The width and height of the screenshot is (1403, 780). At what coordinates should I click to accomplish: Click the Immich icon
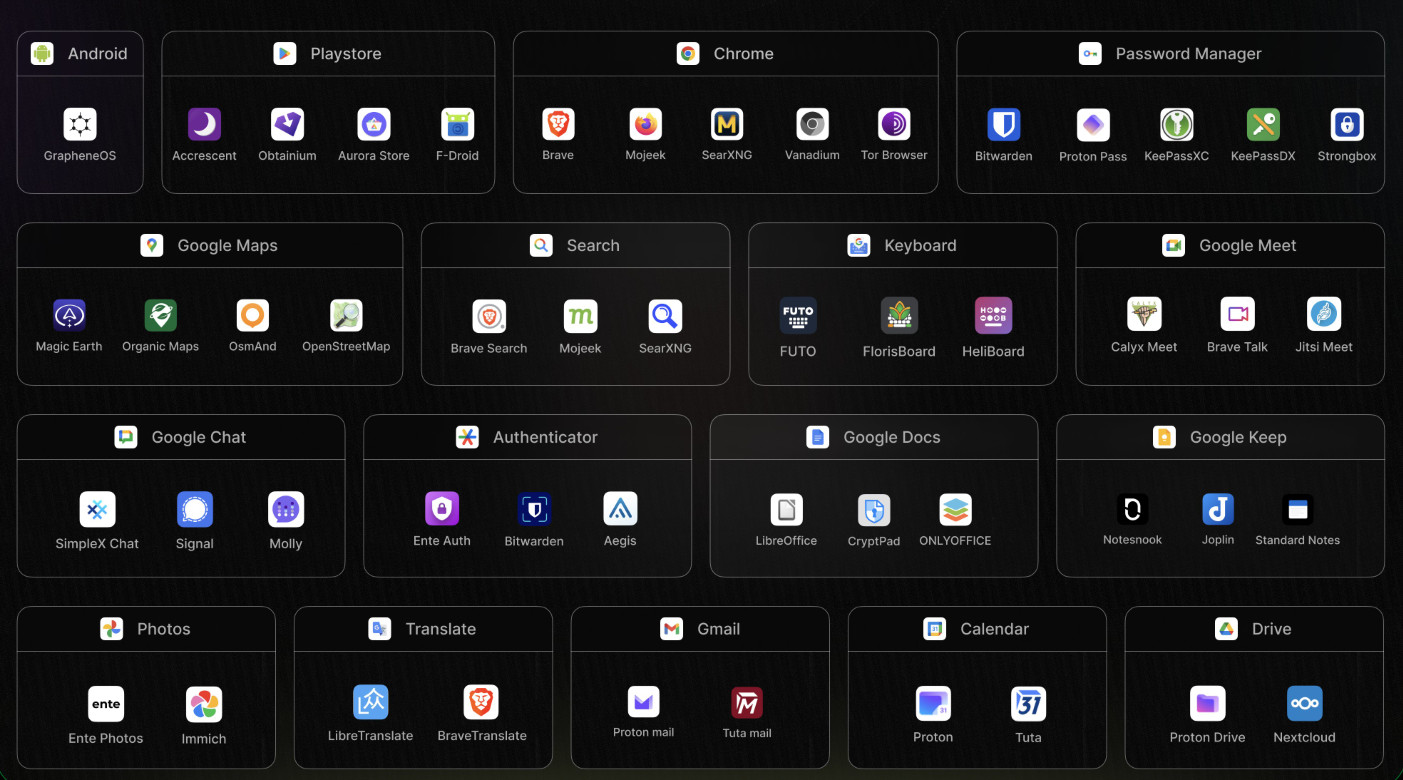[204, 704]
